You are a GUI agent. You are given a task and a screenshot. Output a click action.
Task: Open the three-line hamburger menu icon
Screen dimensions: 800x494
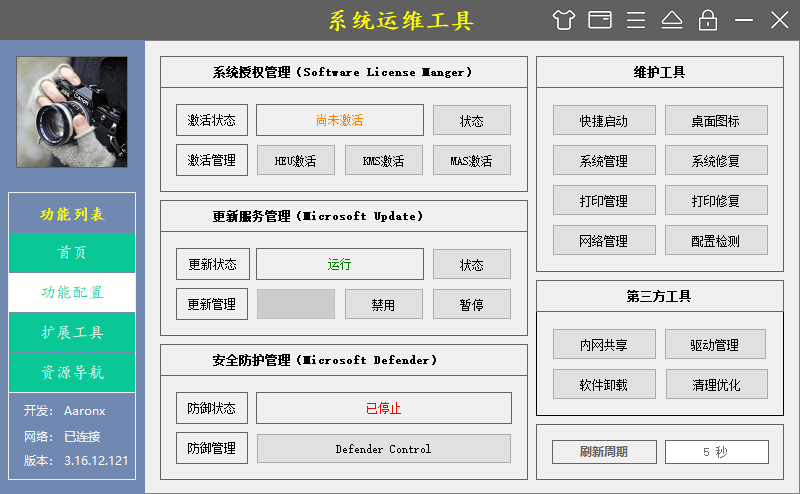[x=636, y=20]
